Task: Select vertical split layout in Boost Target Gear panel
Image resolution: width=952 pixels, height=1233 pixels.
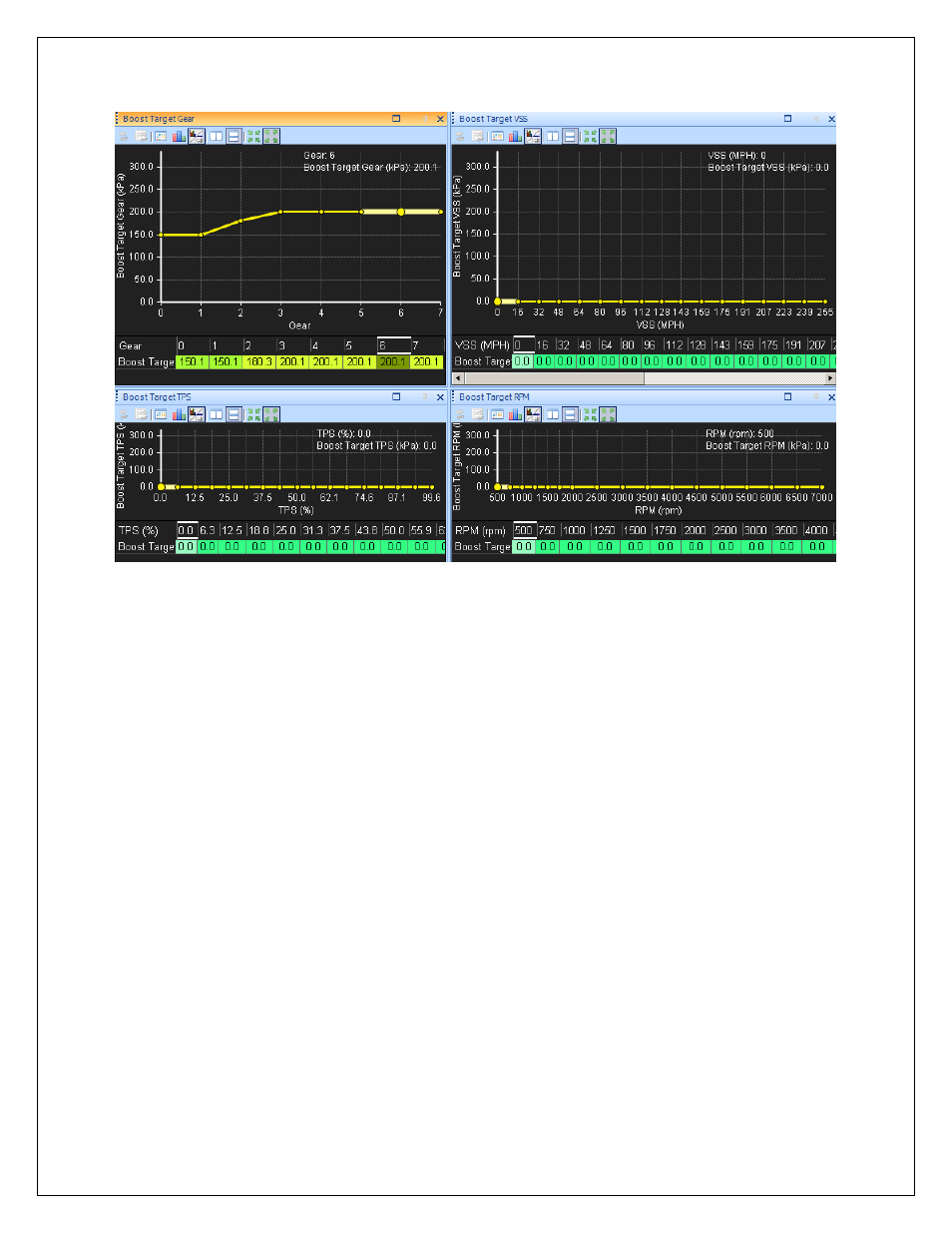Action: (216, 136)
